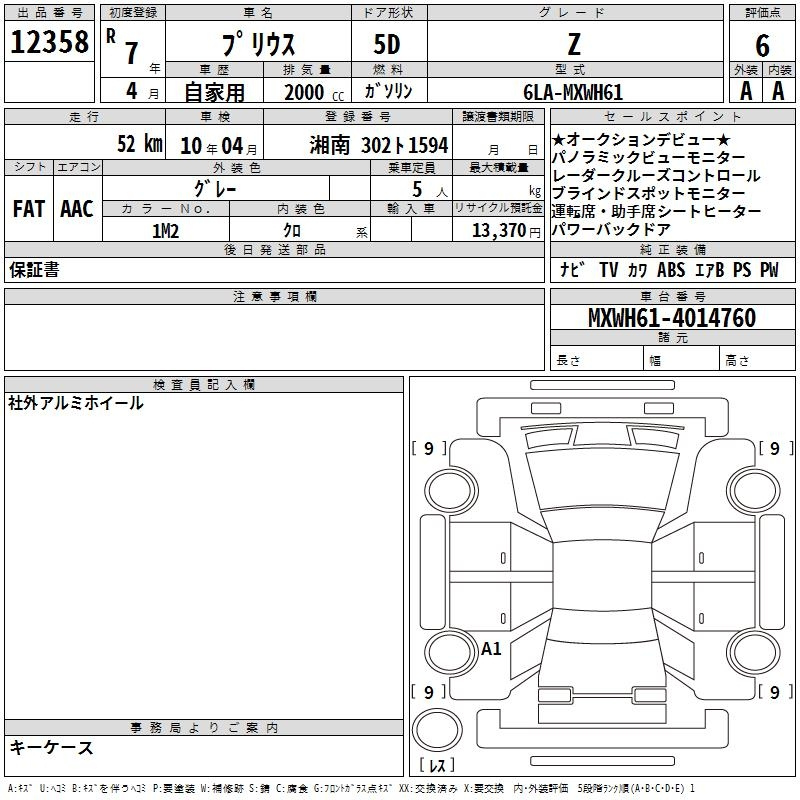Click the model code 6LA-MXWH61
800x800 pixels.
[573, 92]
